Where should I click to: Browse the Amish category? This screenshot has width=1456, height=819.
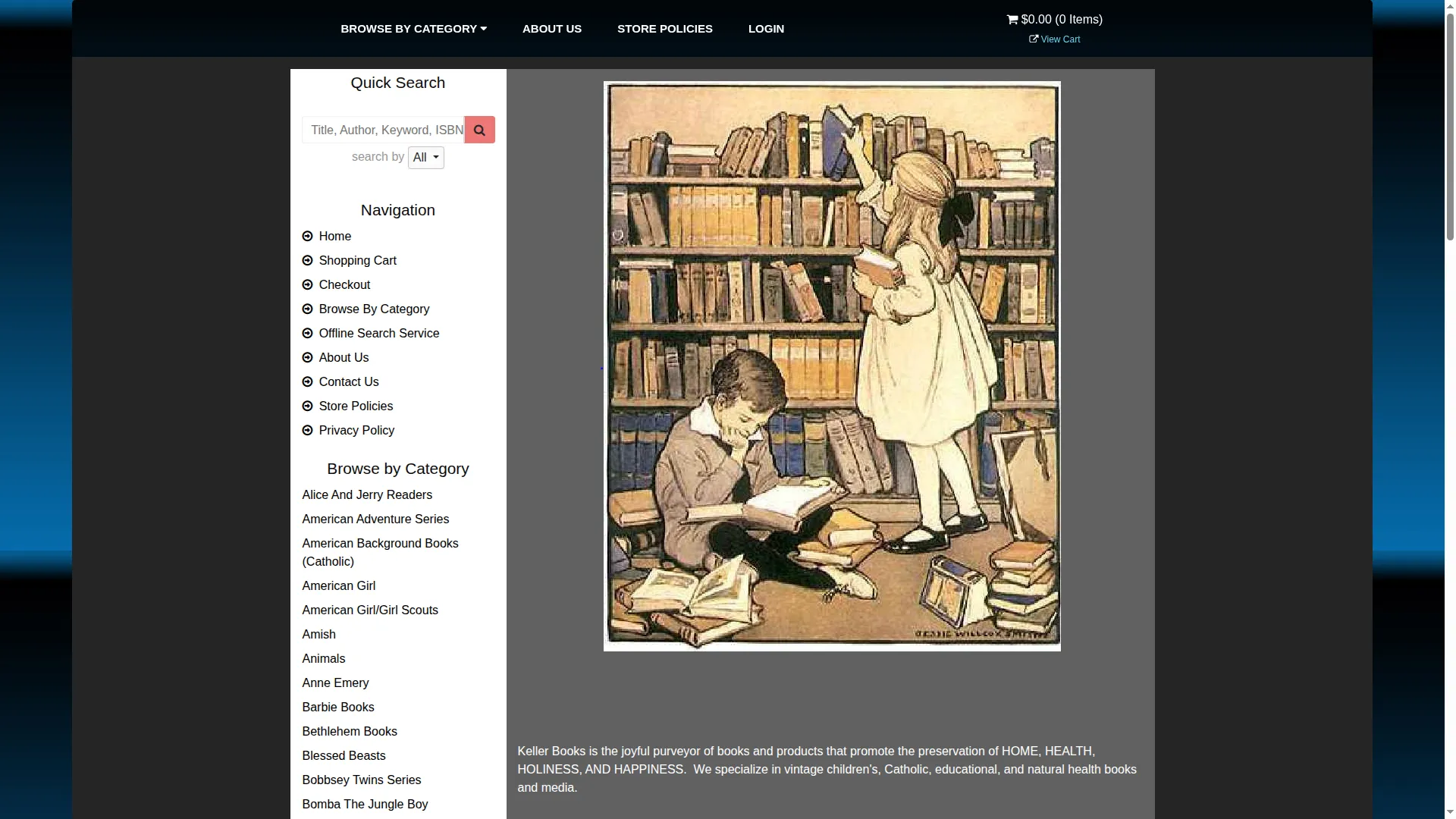pyautogui.click(x=318, y=635)
